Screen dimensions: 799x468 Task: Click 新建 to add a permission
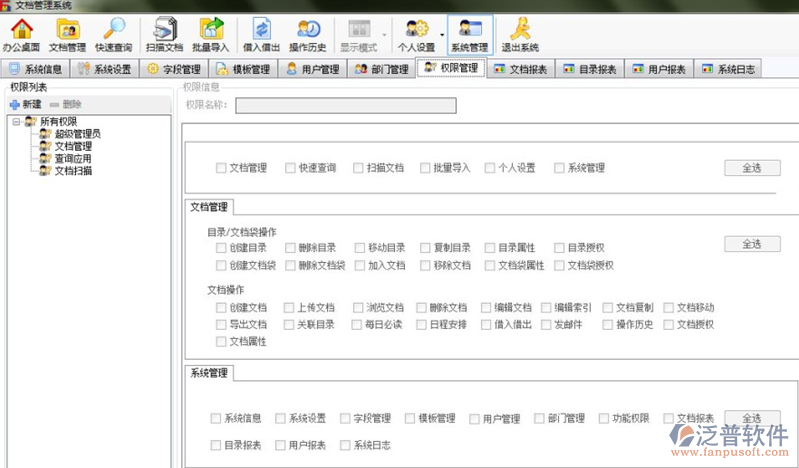[x=26, y=104]
